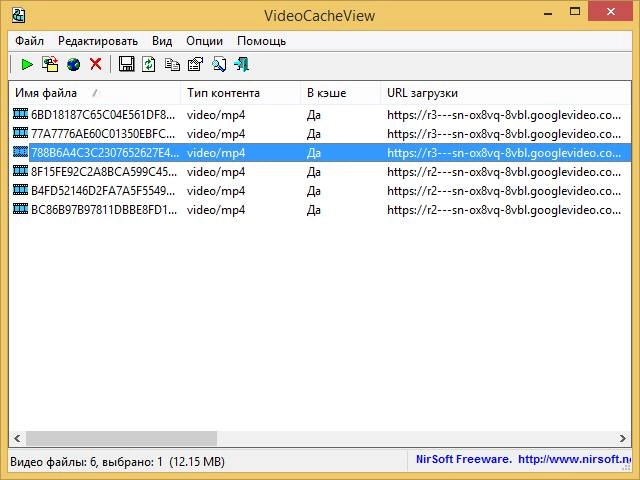Click video/mp4 cell in 8F15FE92 row
Screen dimensions: 640x480
[216, 172]
